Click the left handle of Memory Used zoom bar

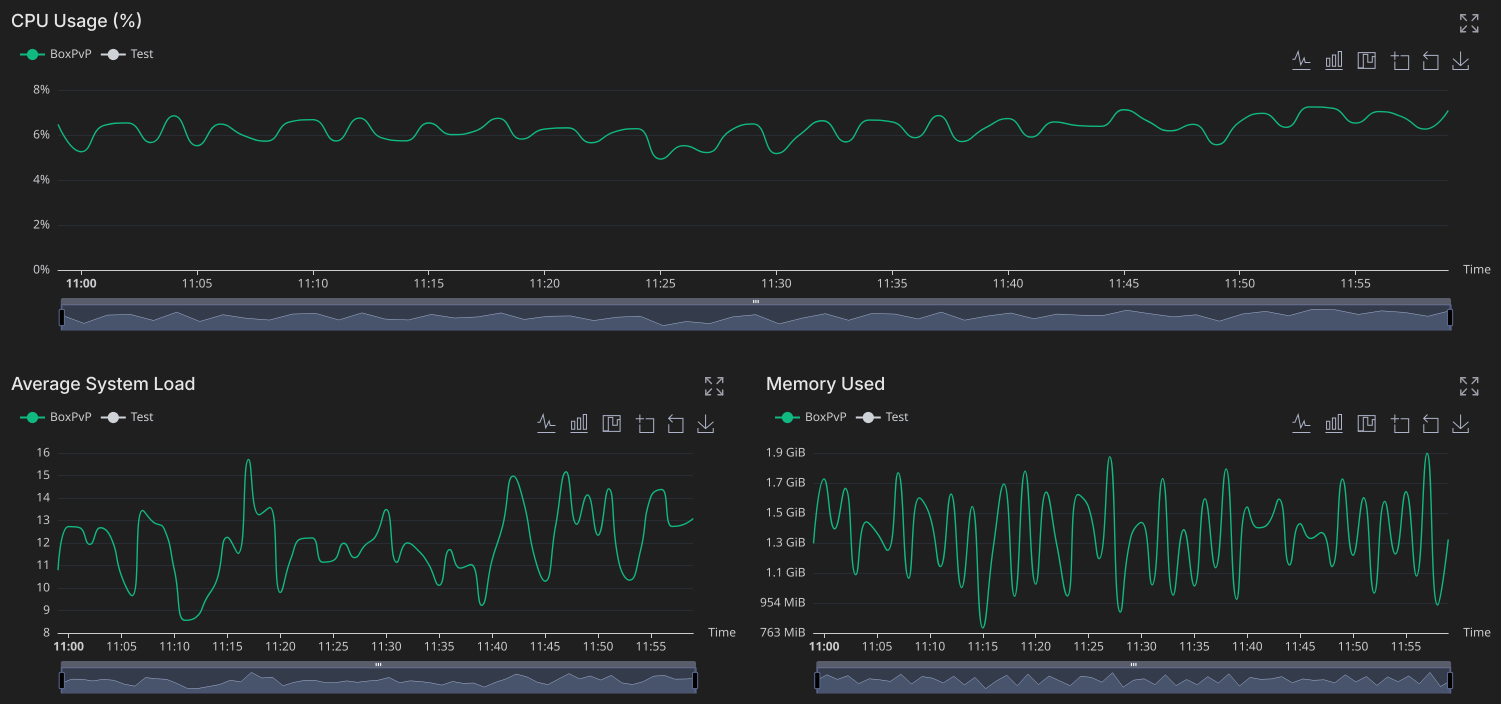817,678
